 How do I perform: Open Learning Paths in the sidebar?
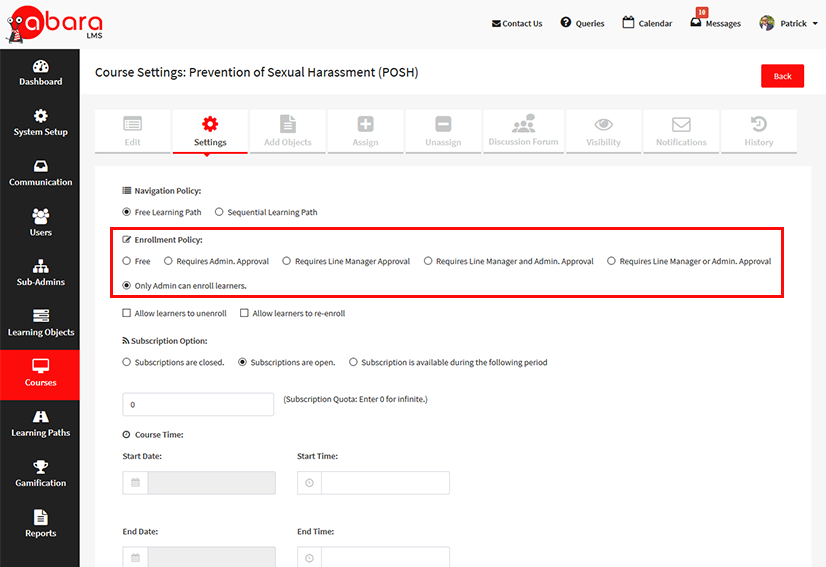click(41, 424)
